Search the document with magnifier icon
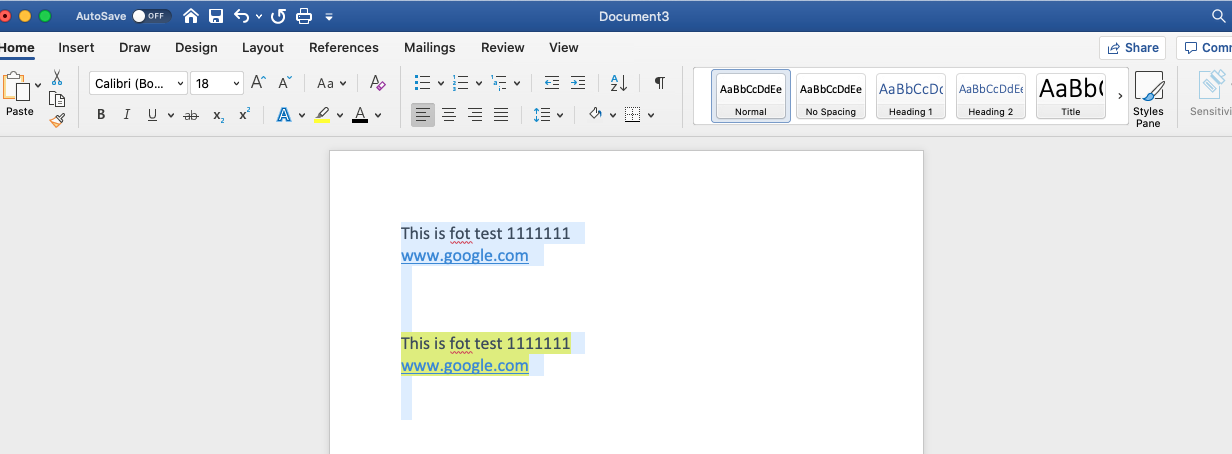The width and height of the screenshot is (1232, 454). point(1218,16)
